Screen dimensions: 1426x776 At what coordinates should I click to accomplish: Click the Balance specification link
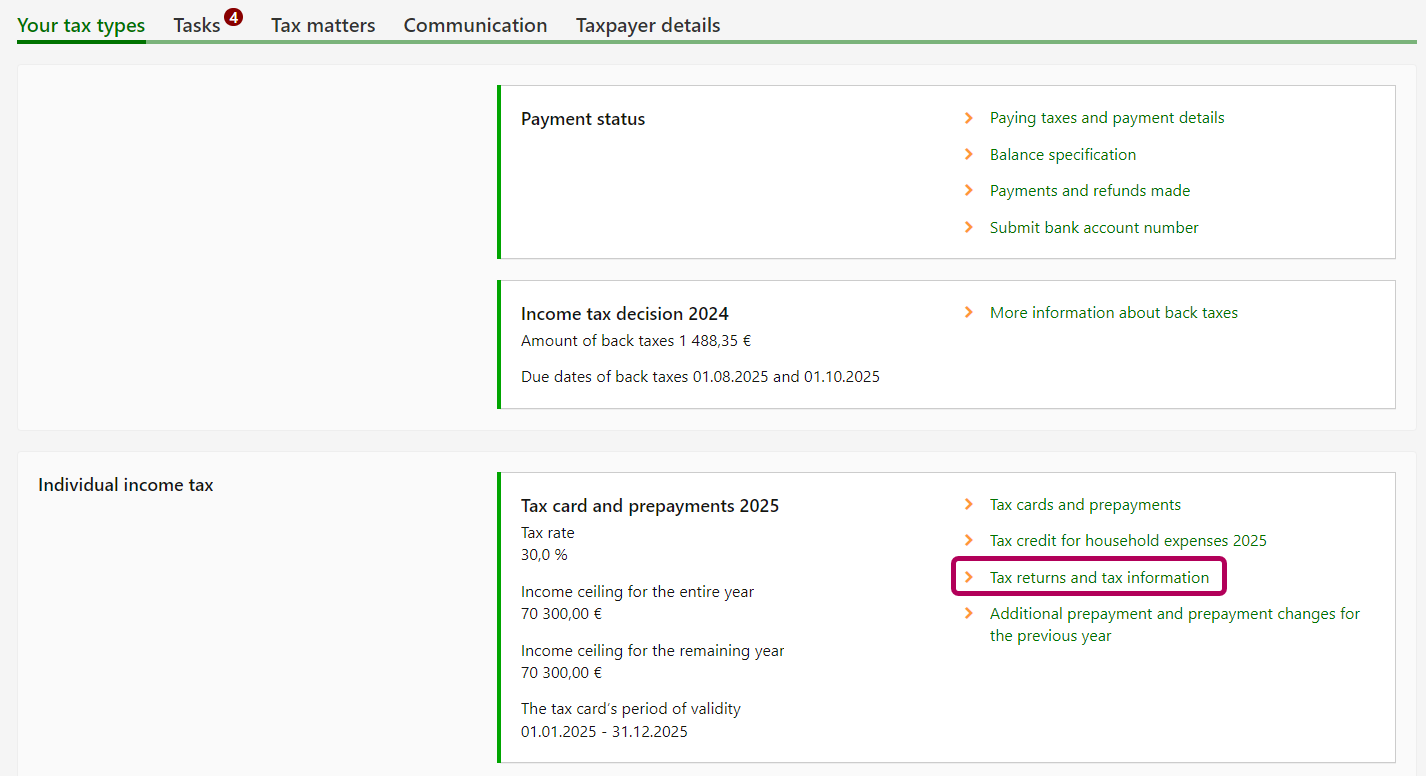point(1062,155)
